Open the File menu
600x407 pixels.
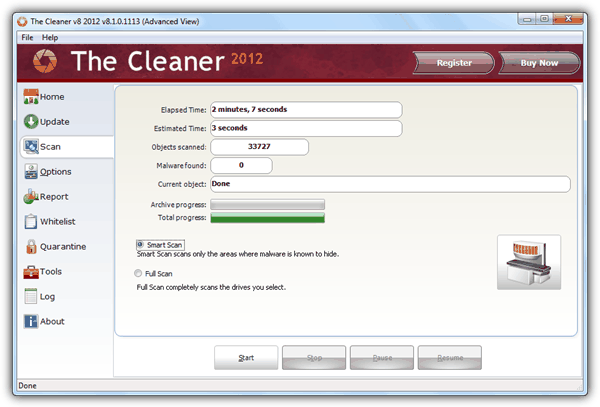27,37
